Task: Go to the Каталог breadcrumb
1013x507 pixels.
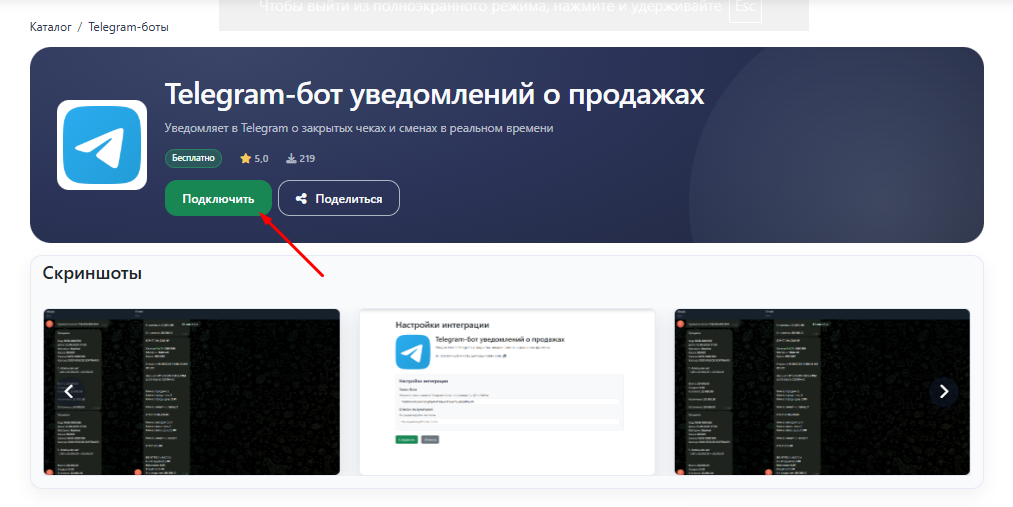Action: click(x=51, y=27)
